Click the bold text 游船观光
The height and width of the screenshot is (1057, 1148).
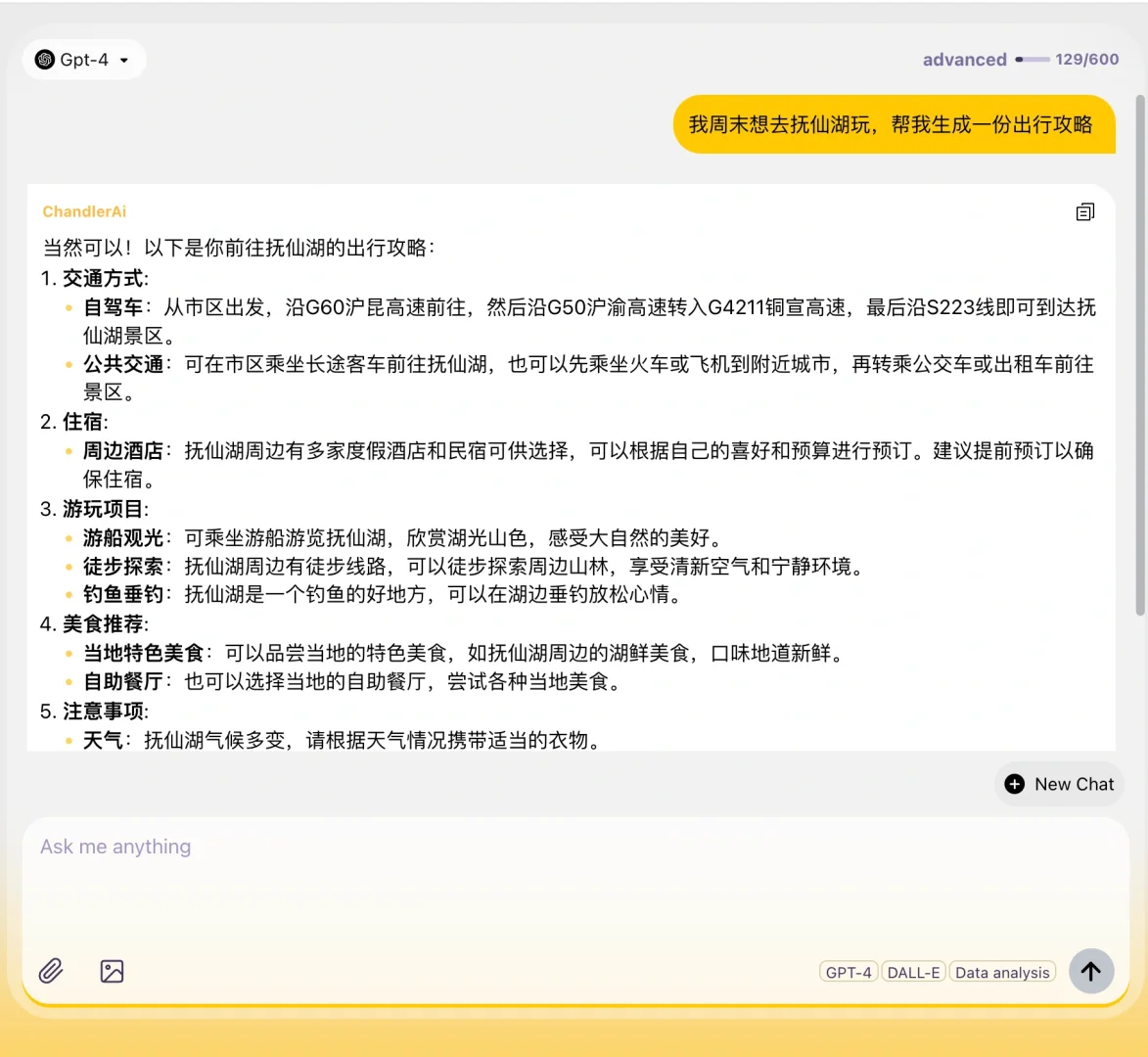pos(123,538)
